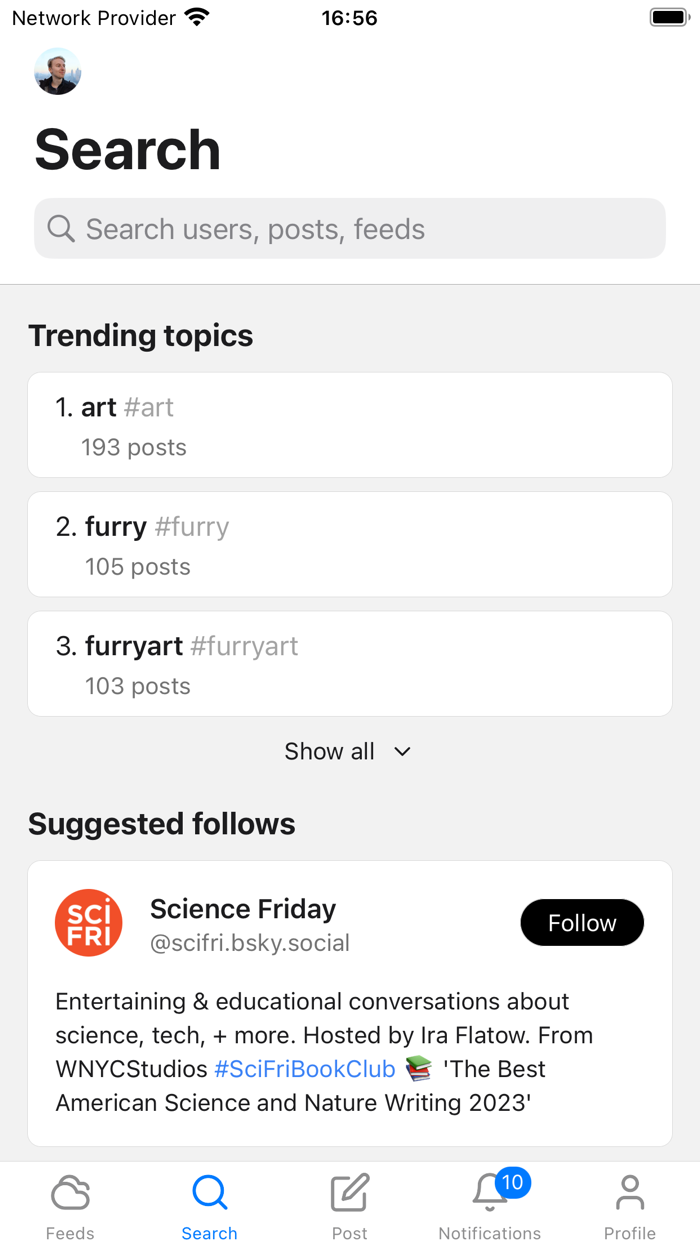Screen dimensions: 700x1244
Task: Follow Science Friday
Action: tap(582, 923)
